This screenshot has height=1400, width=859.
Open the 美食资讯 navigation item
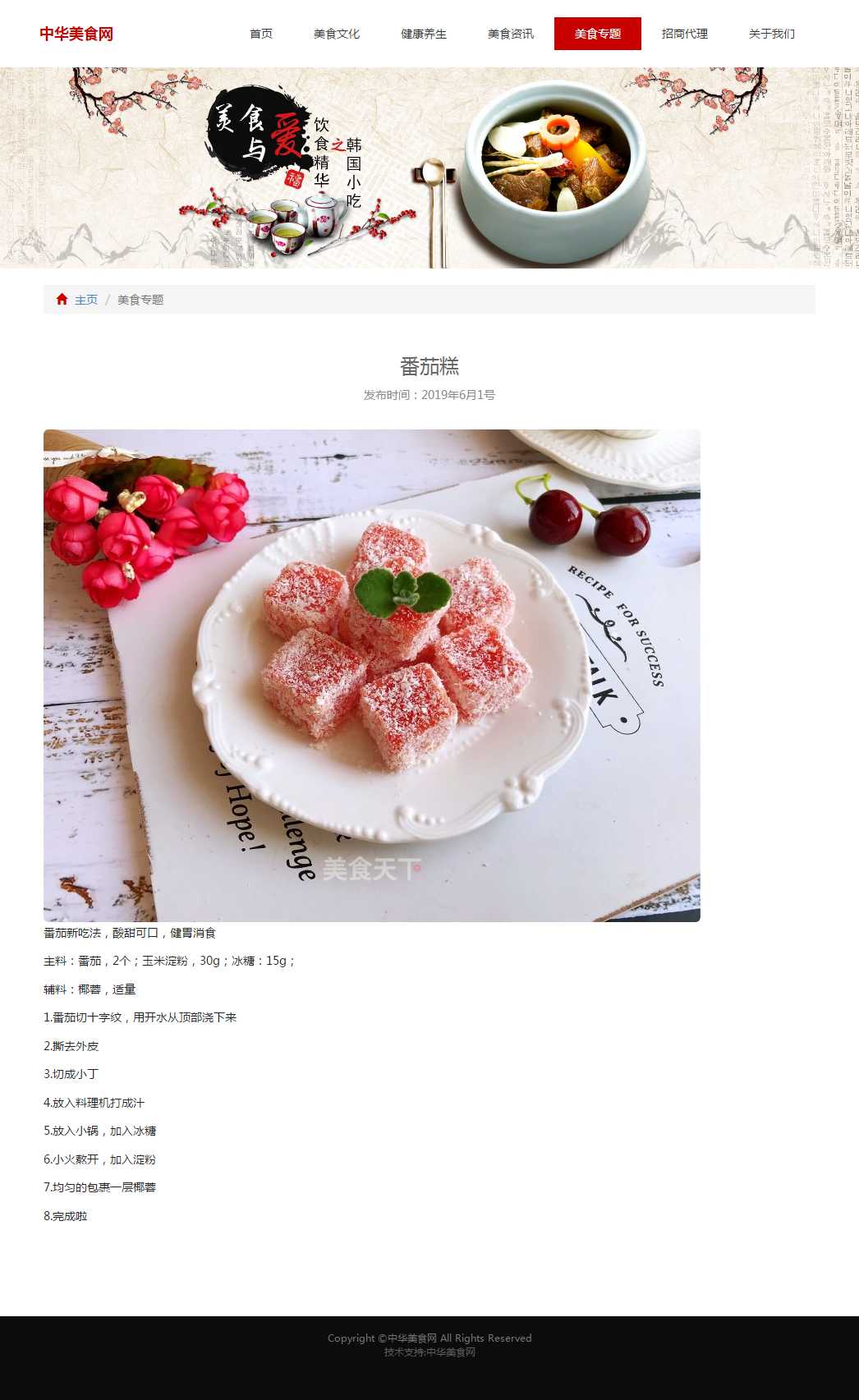coord(511,34)
